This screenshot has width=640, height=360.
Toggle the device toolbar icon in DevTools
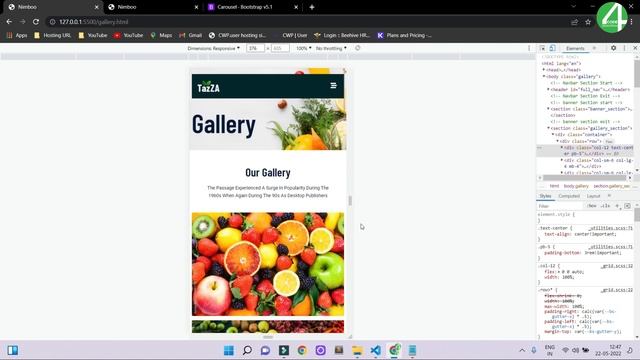coord(552,48)
